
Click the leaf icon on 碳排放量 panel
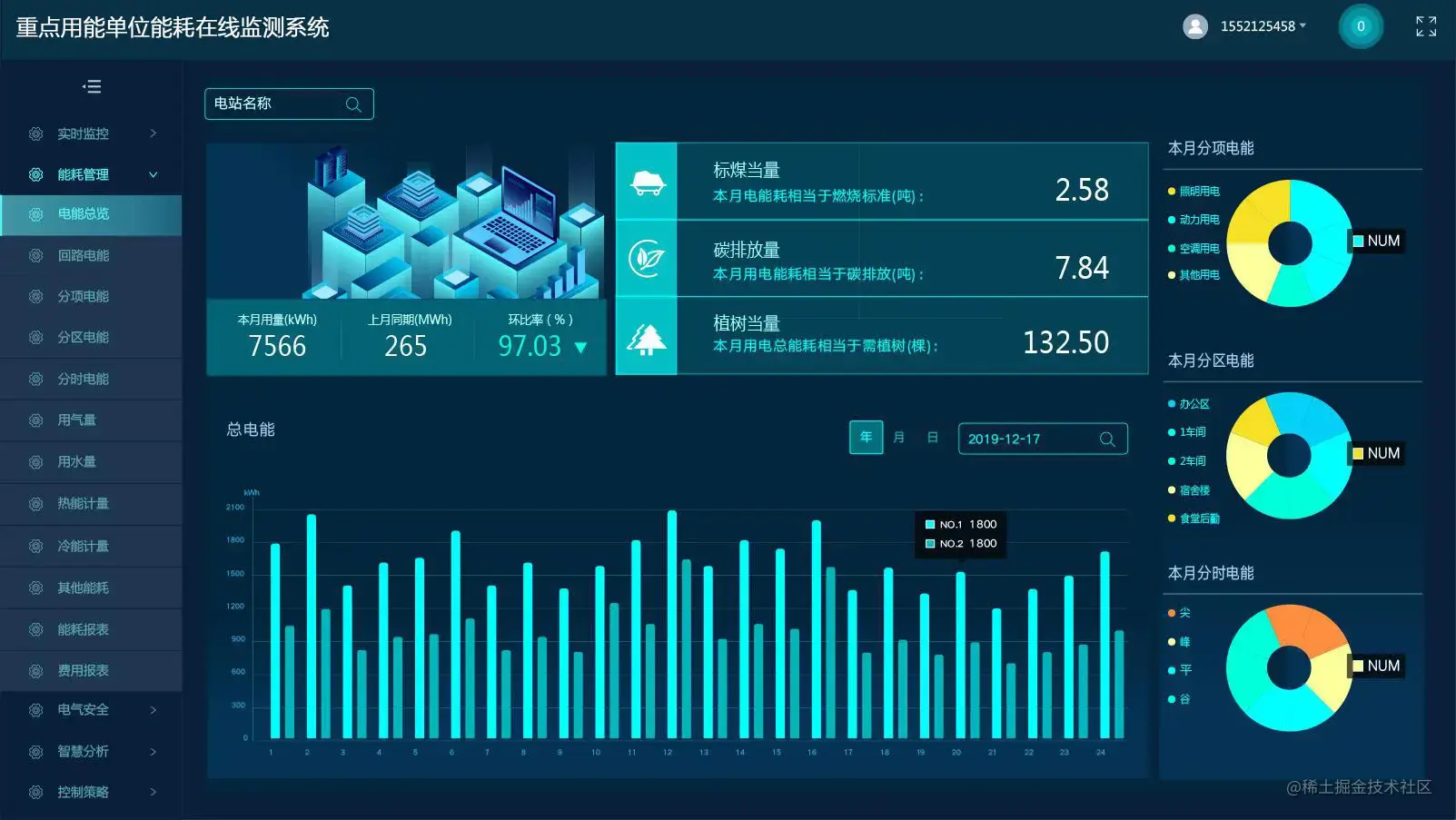[x=646, y=260]
